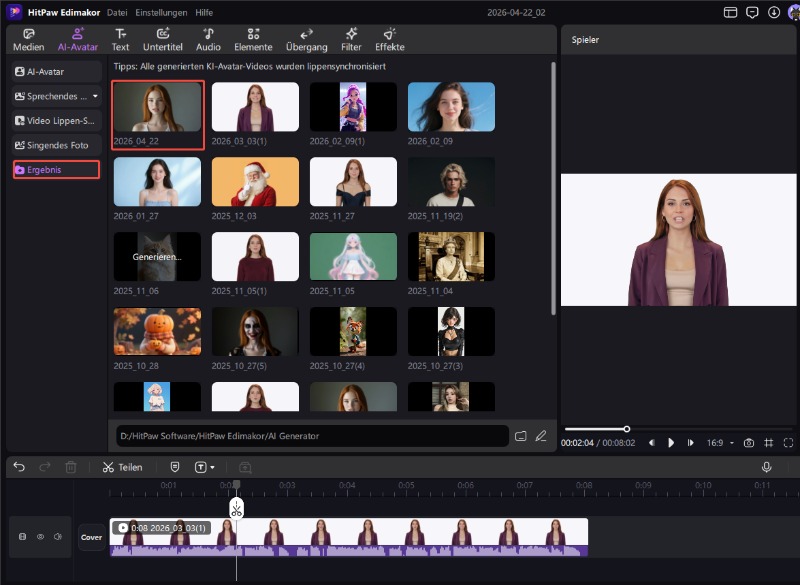The image size is (800, 585).
Task: Click the fullscreen preview icon
Action: [789, 442]
